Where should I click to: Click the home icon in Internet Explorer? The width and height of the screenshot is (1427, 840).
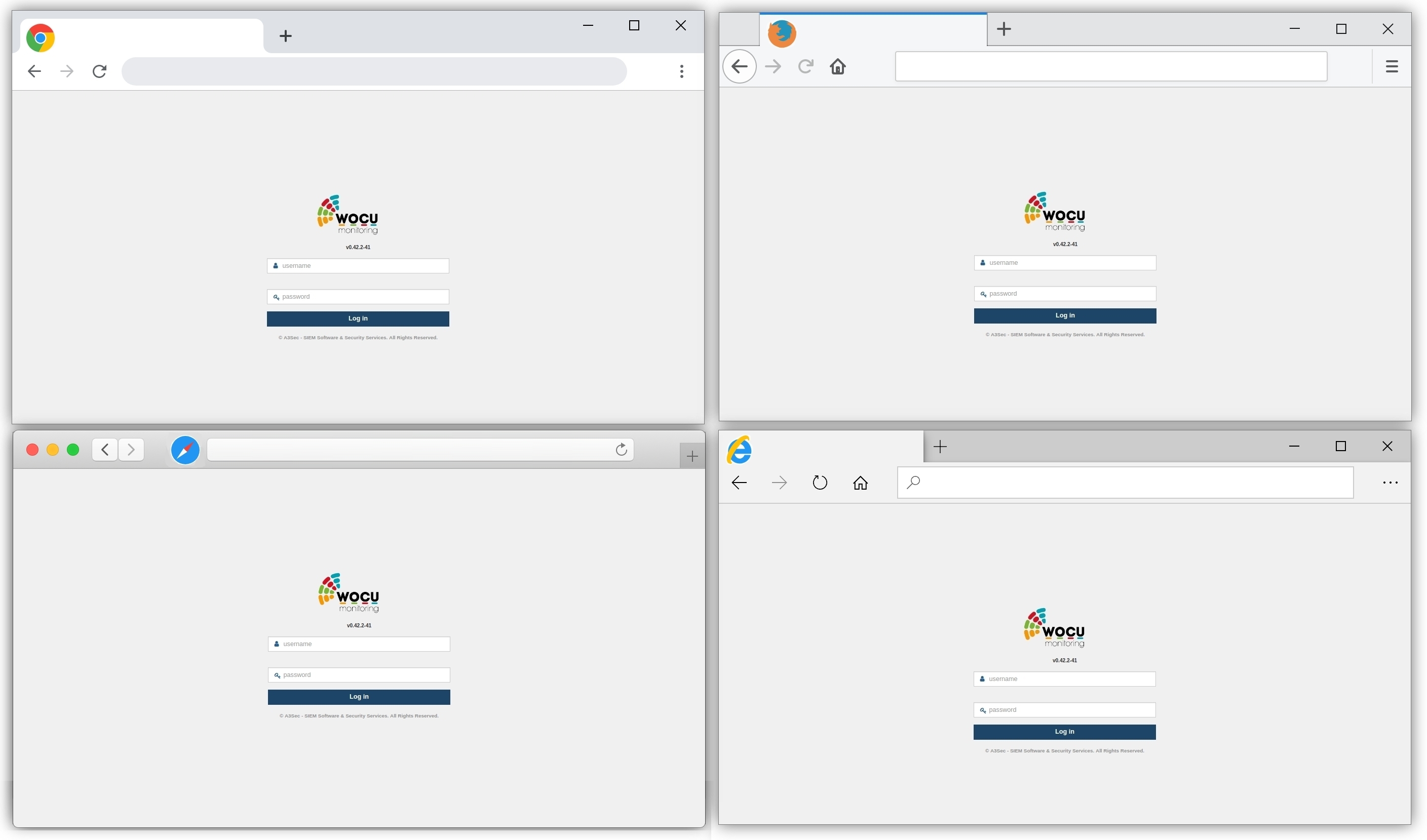point(860,483)
